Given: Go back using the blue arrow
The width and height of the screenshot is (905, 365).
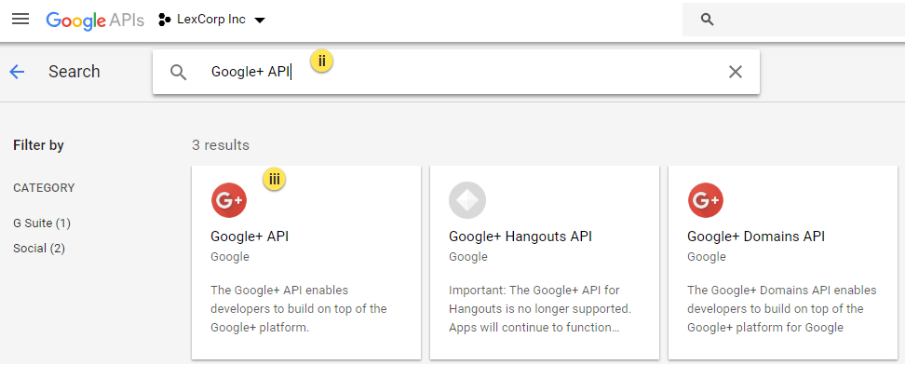Looking at the screenshot, I should pos(17,72).
